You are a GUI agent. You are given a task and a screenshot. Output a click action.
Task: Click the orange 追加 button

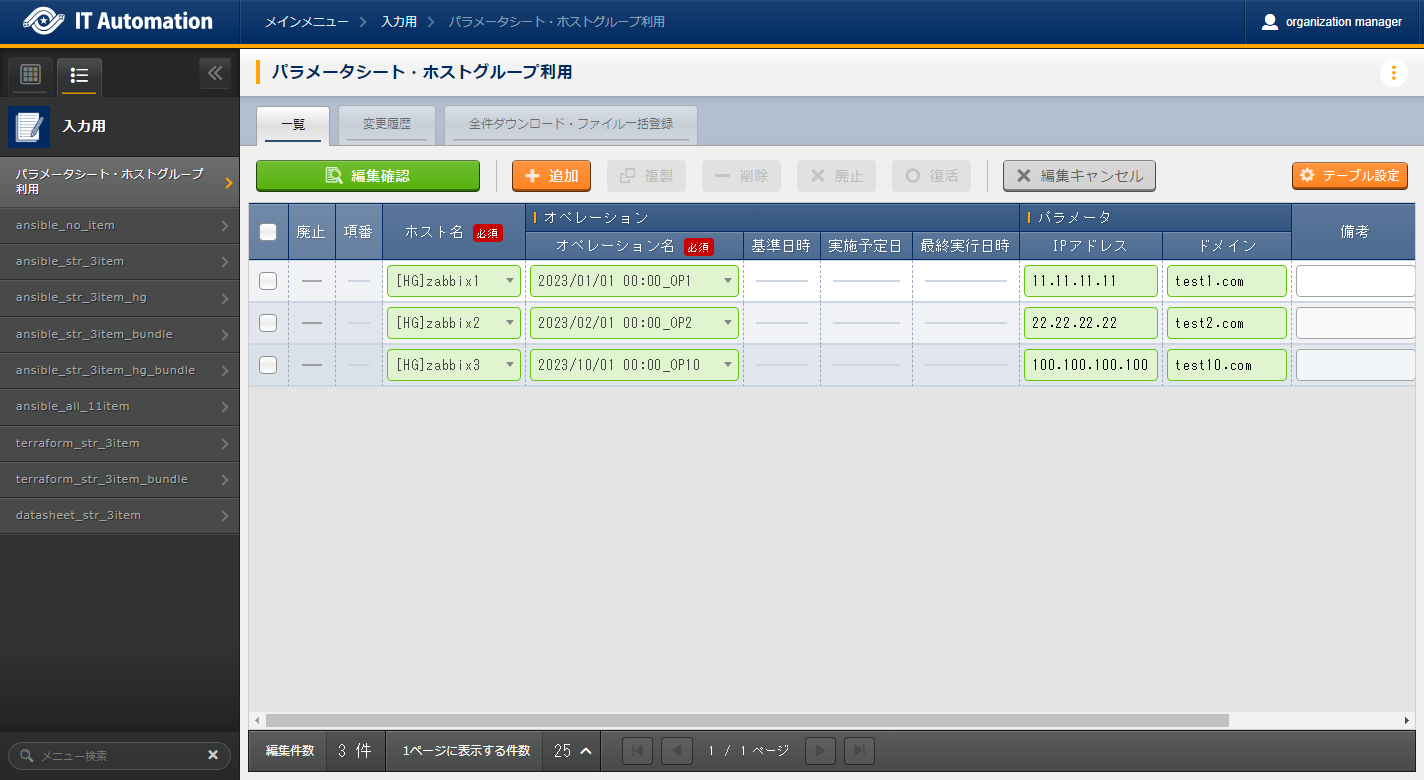pyautogui.click(x=551, y=176)
